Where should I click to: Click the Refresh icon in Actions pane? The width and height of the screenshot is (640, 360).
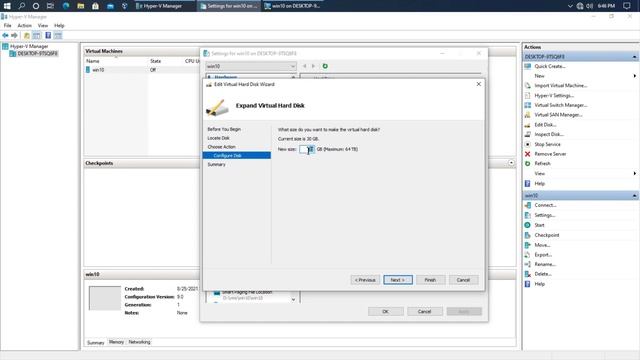[x=528, y=163]
